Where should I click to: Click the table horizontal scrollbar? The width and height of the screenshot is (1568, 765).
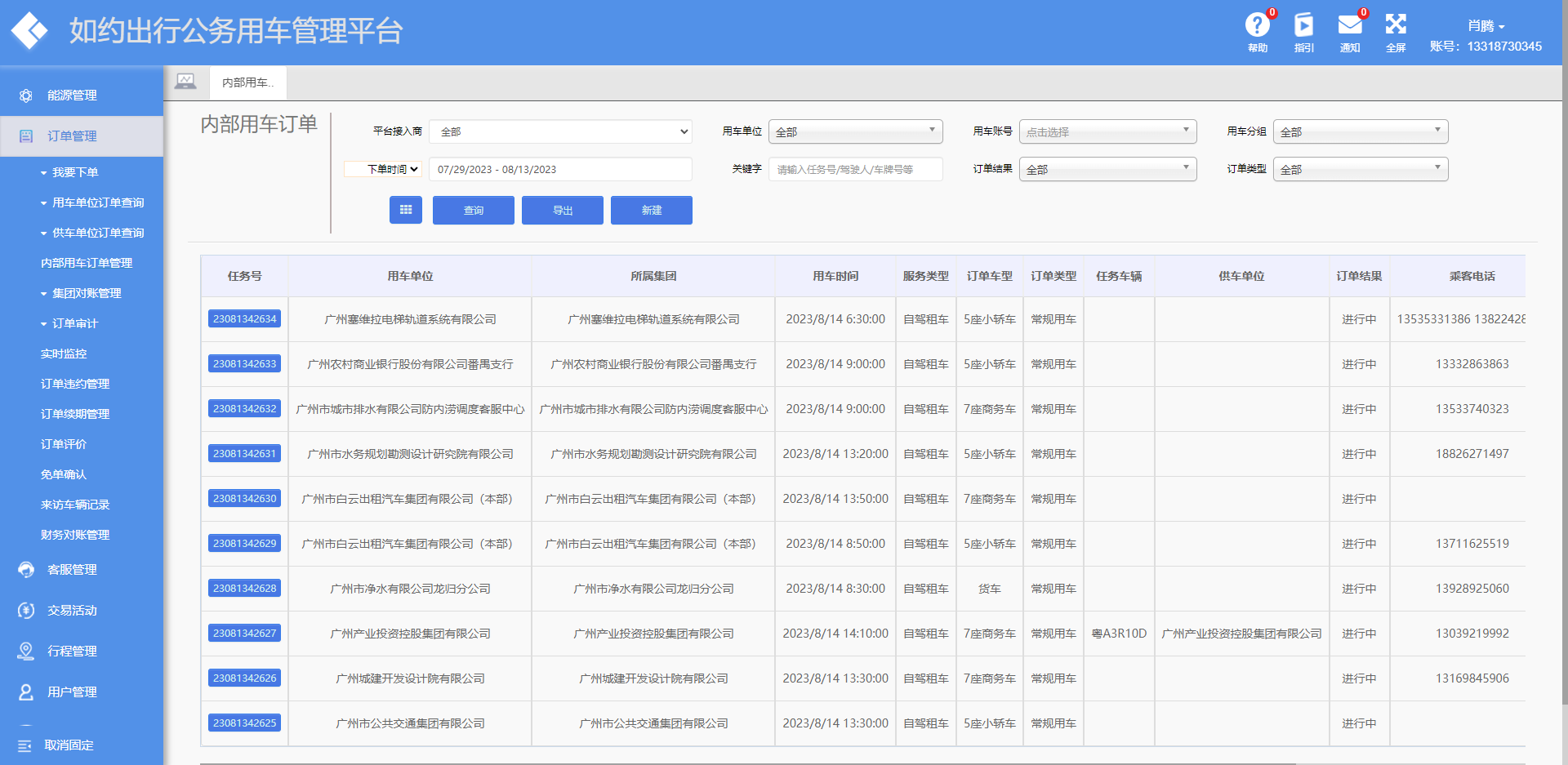click(x=748, y=763)
